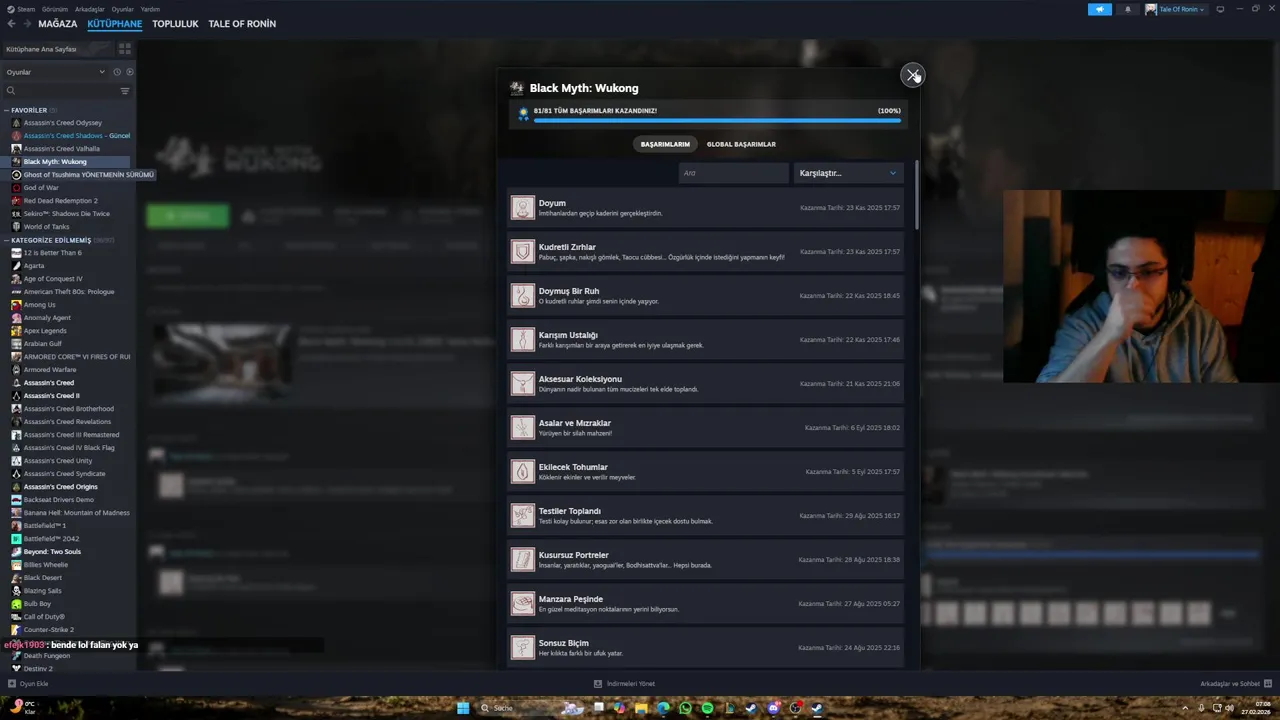Select Red Dead Redemption 2 in library
The height and width of the screenshot is (720, 1280).
[x=61, y=201]
